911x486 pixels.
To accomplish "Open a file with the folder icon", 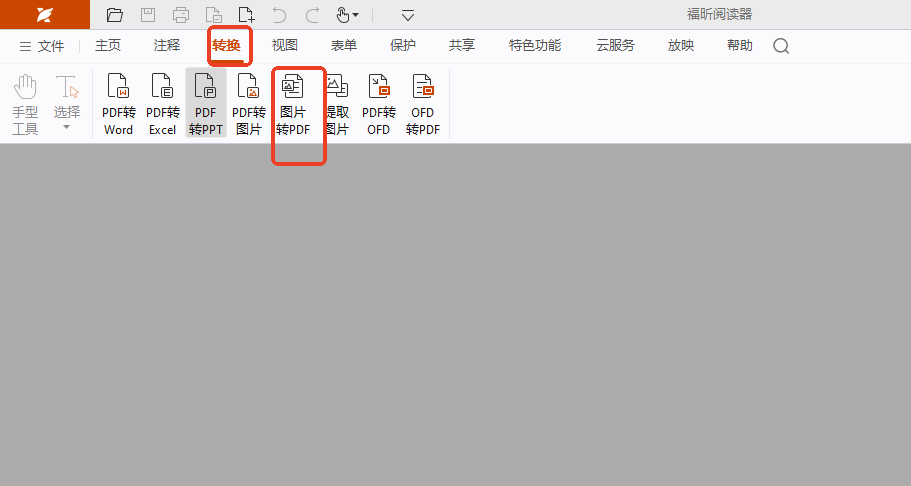I will click(115, 15).
